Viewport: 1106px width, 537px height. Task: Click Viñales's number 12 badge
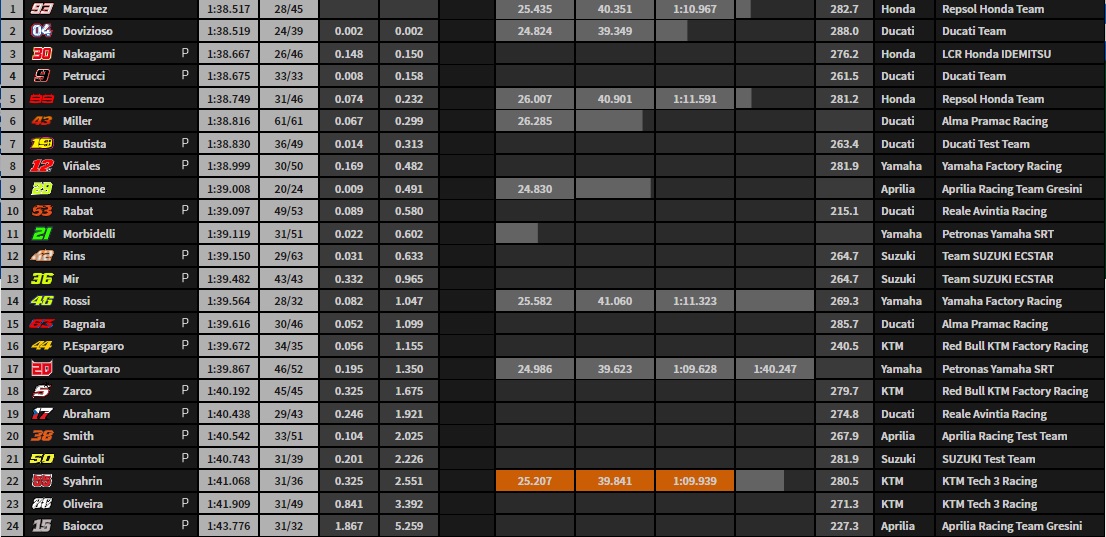pyautogui.click(x=42, y=166)
